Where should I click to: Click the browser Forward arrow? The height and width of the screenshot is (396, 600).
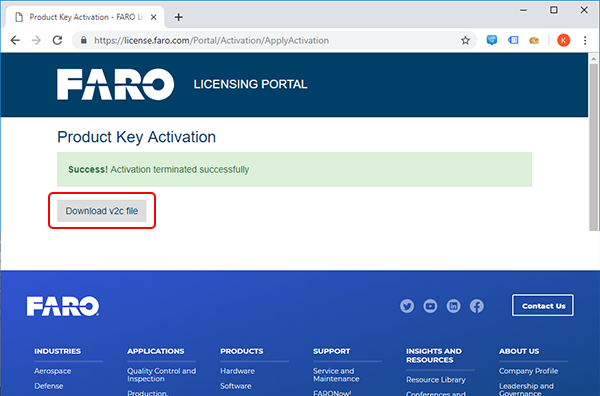coord(36,40)
